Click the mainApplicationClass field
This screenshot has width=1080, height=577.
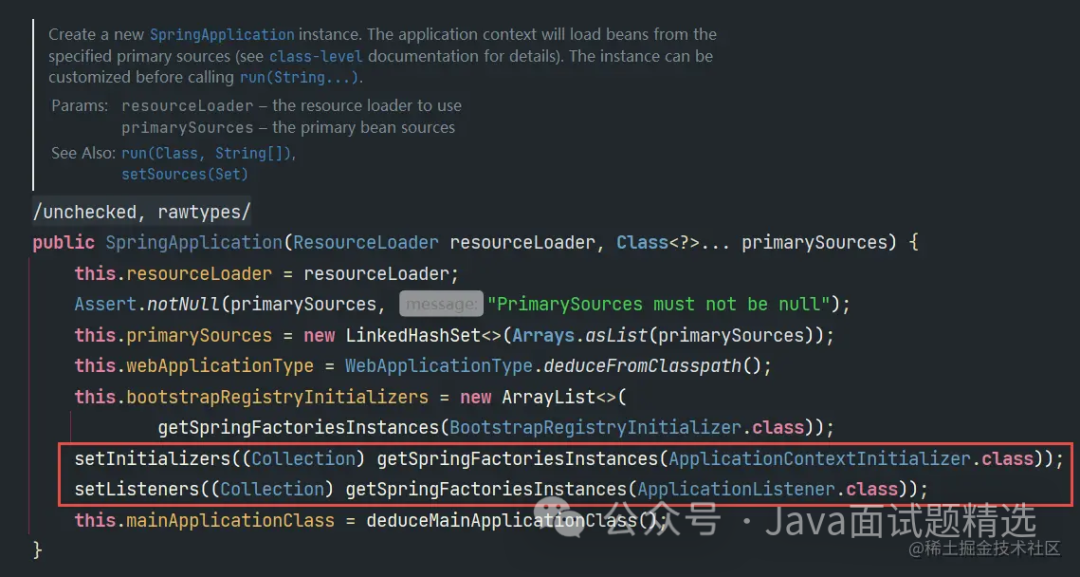[230, 520]
